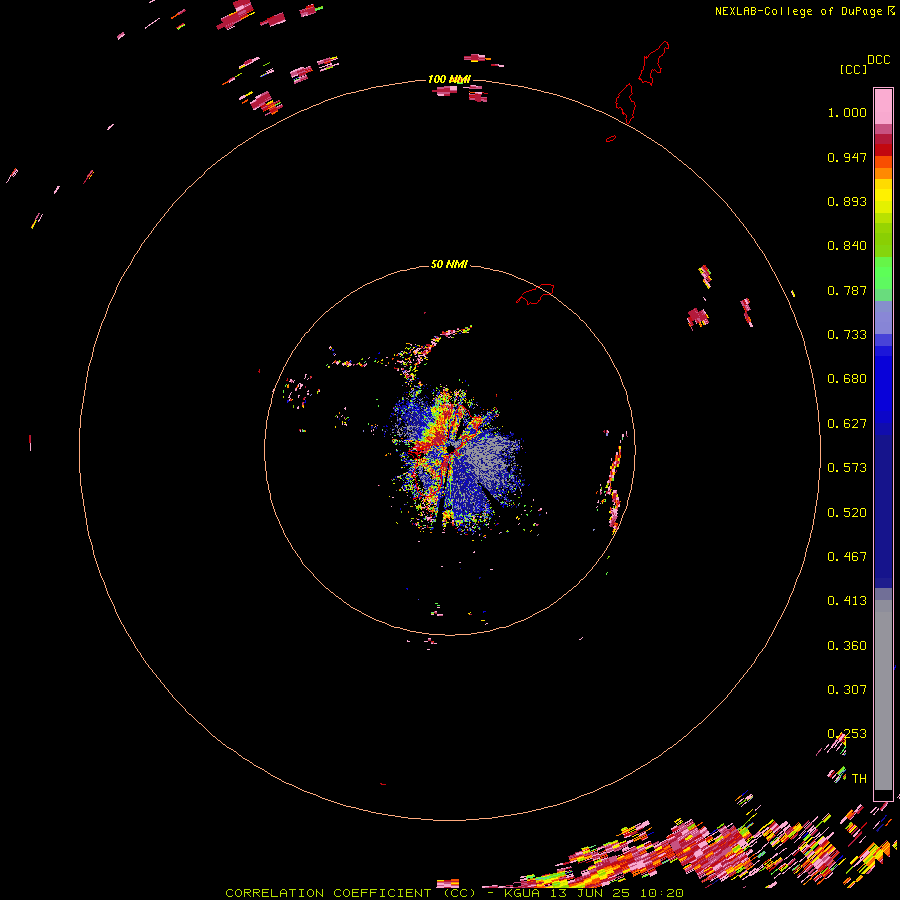Click the CORRELATION COEFFICIENT (CC) caption
Viewport: 900px width, 900px height.
[x=351, y=893]
